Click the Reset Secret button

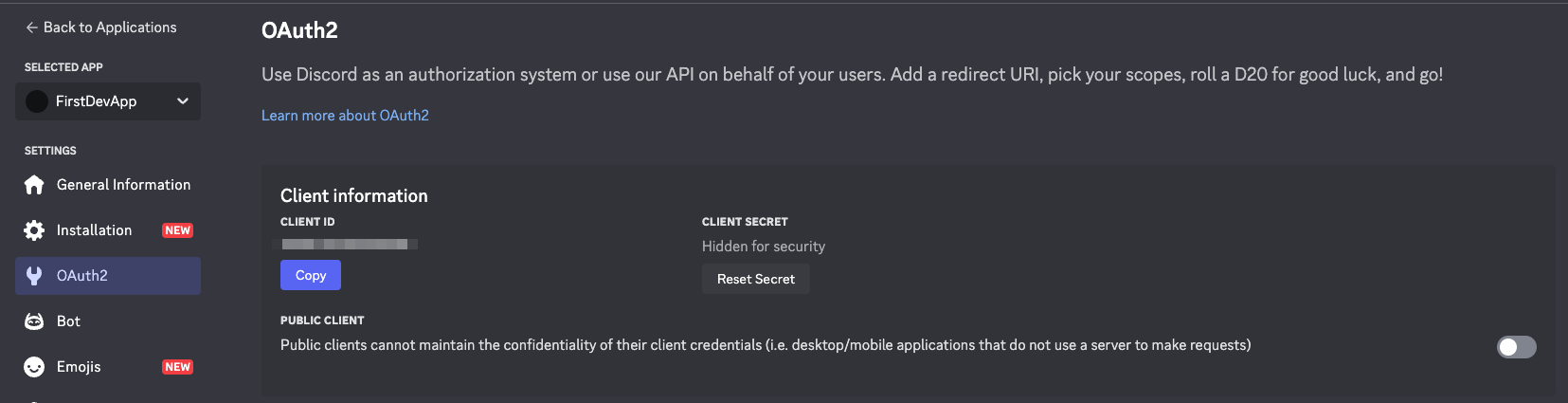point(756,279)
